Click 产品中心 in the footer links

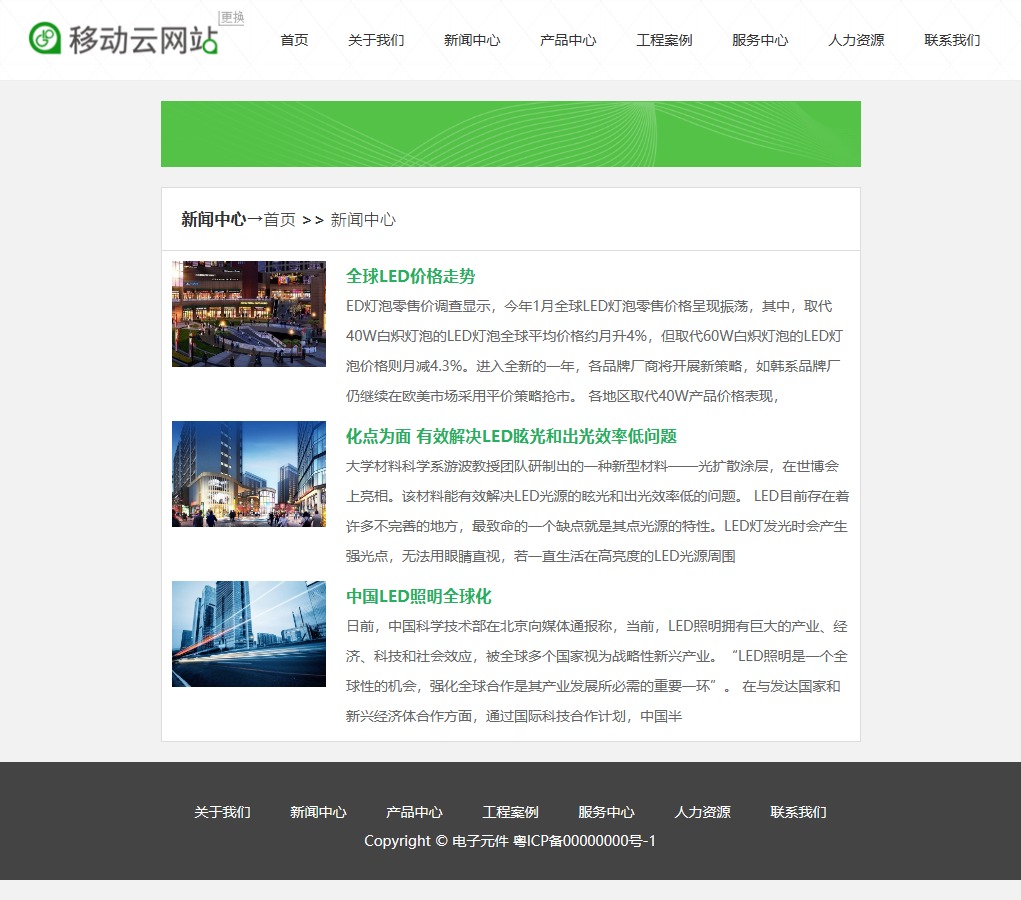[414, 812]
